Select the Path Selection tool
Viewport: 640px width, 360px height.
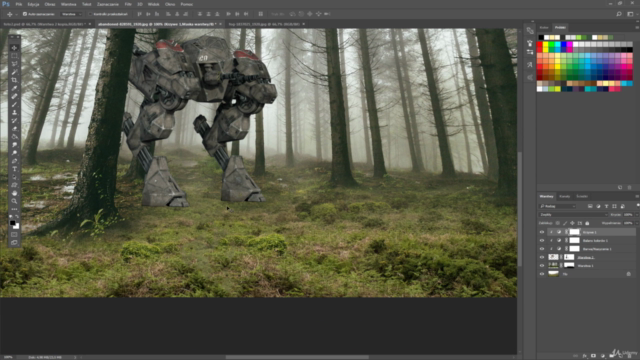coord(14,177)
